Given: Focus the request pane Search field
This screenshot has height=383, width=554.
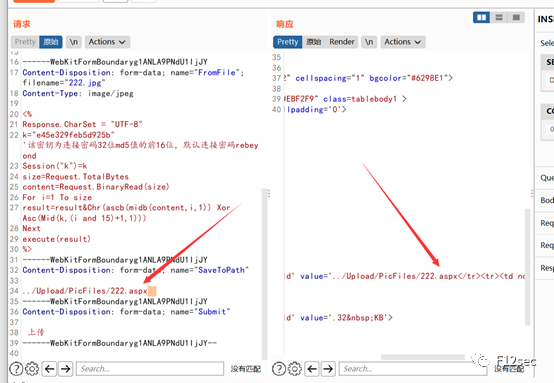Looking at the screenshot, I should [150, 369].
